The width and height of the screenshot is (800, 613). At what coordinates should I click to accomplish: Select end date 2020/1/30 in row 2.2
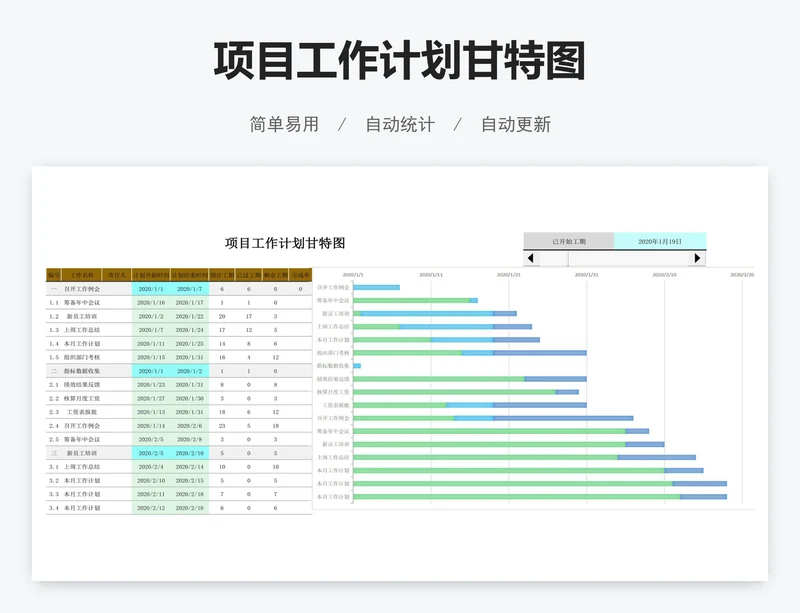pyautogui.click(x=189, y=399)
